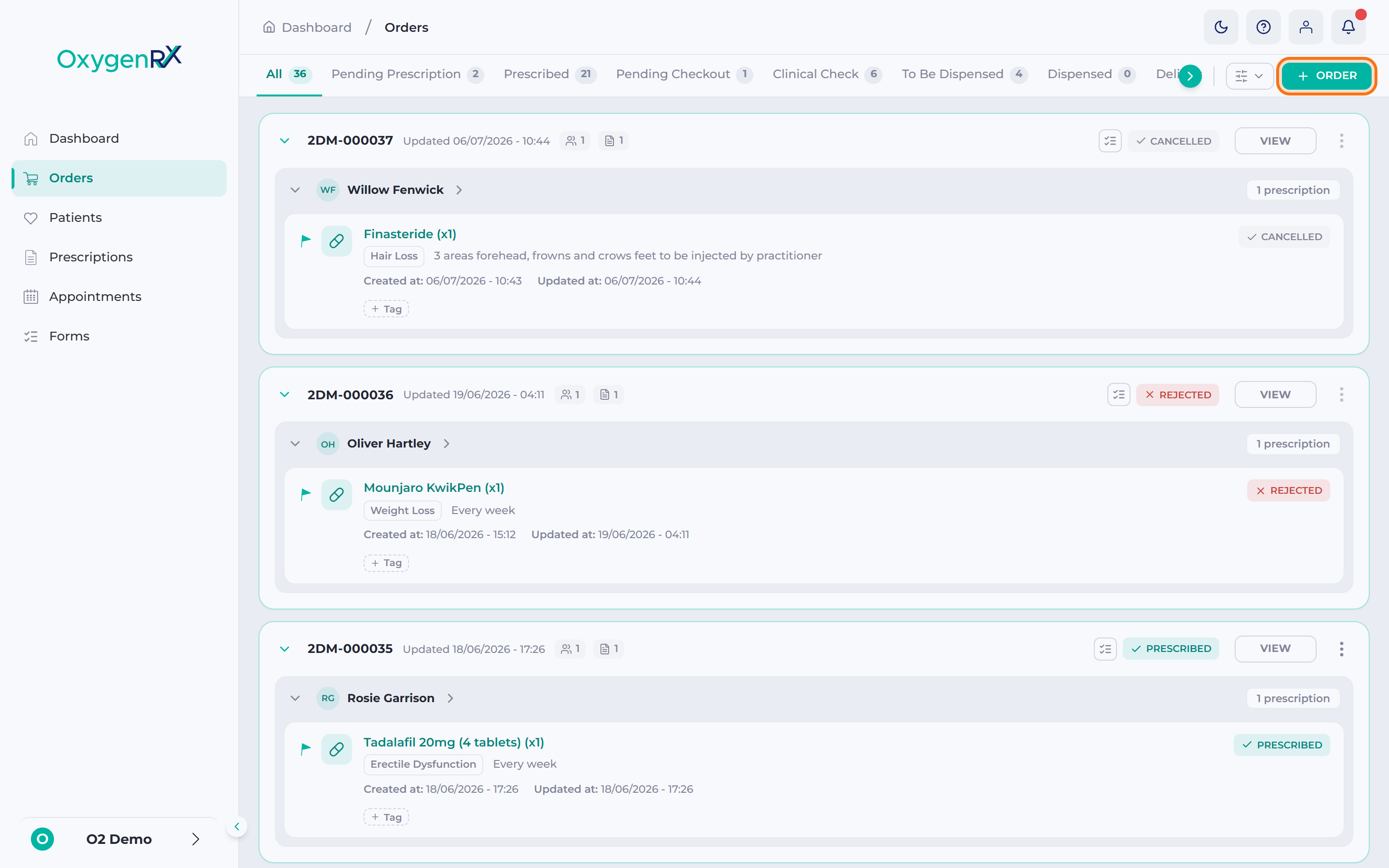Image resolution: width=1389 pixels, height=868 pixels.
Task: Open checklist icon for order 2DM-000036
Action: pos(1118,394)
